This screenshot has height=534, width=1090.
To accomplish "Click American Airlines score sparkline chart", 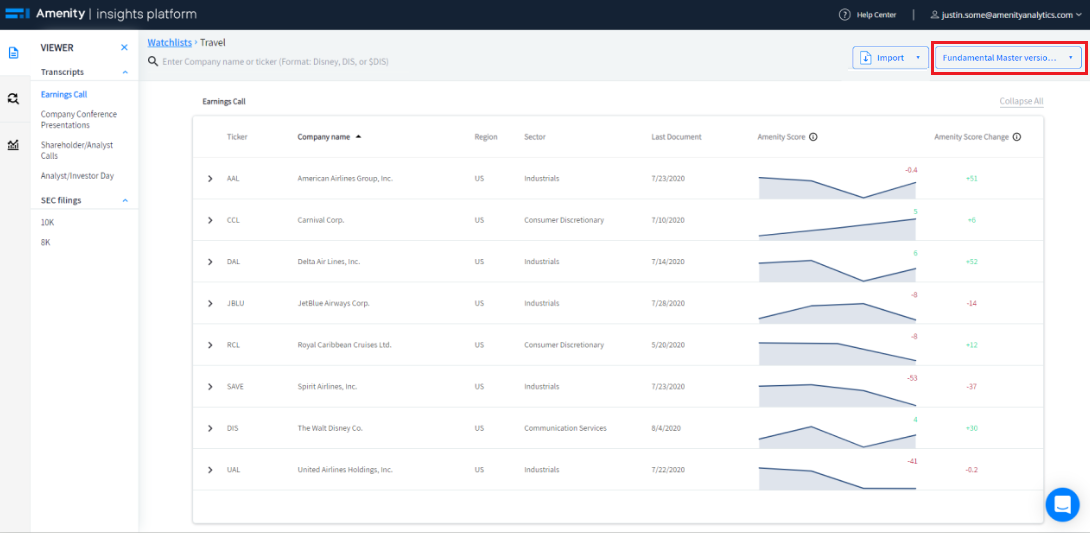I will tap(837, 187).
